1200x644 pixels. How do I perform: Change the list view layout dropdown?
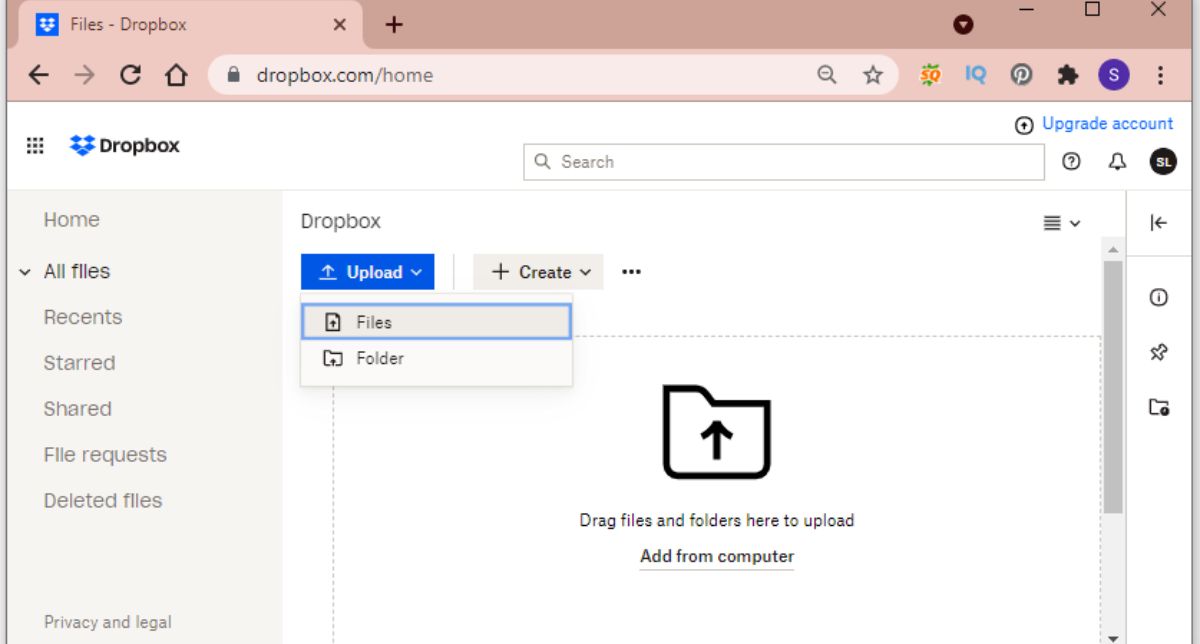click(x=1061, y=223)
